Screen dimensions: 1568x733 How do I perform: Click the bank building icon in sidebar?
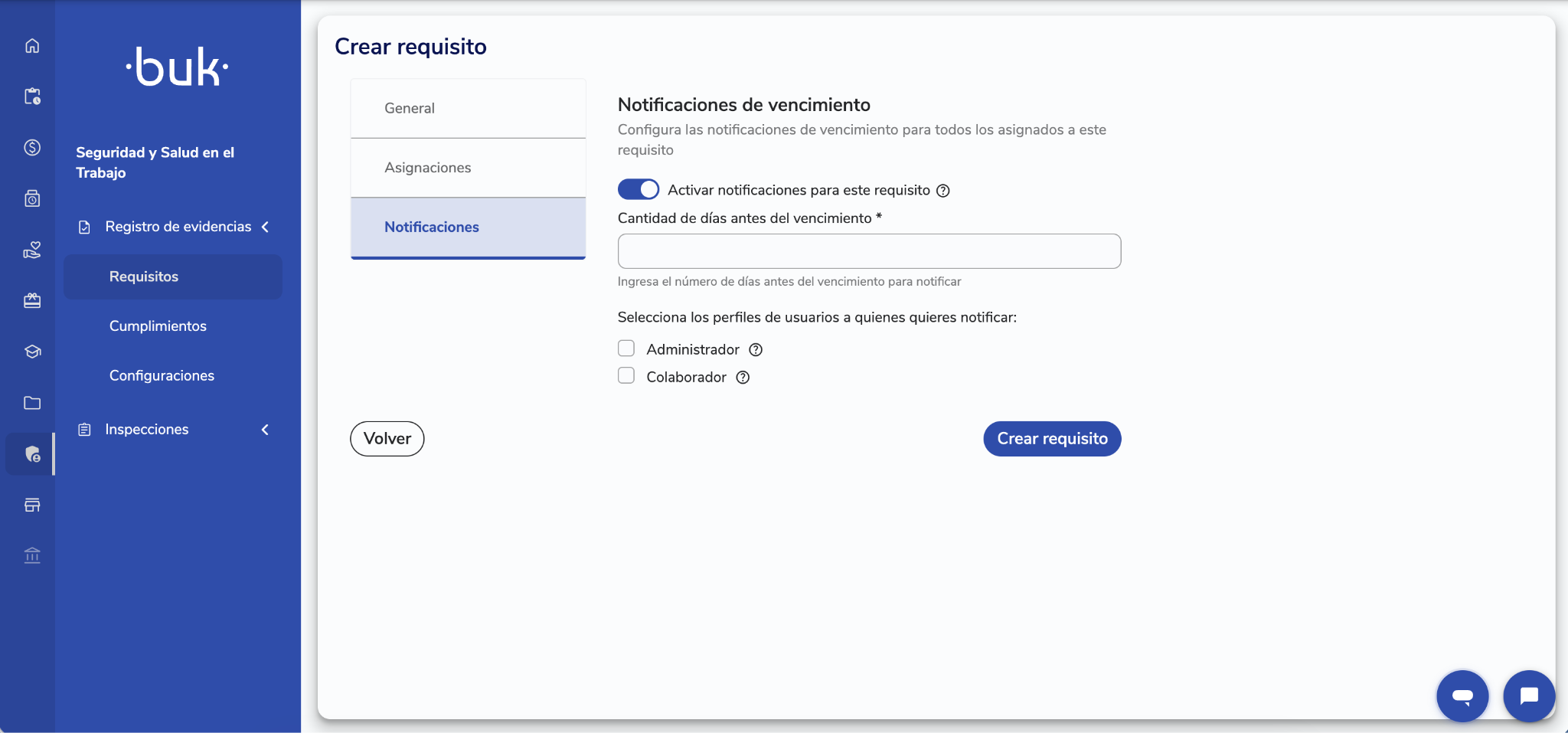[32, 555]
